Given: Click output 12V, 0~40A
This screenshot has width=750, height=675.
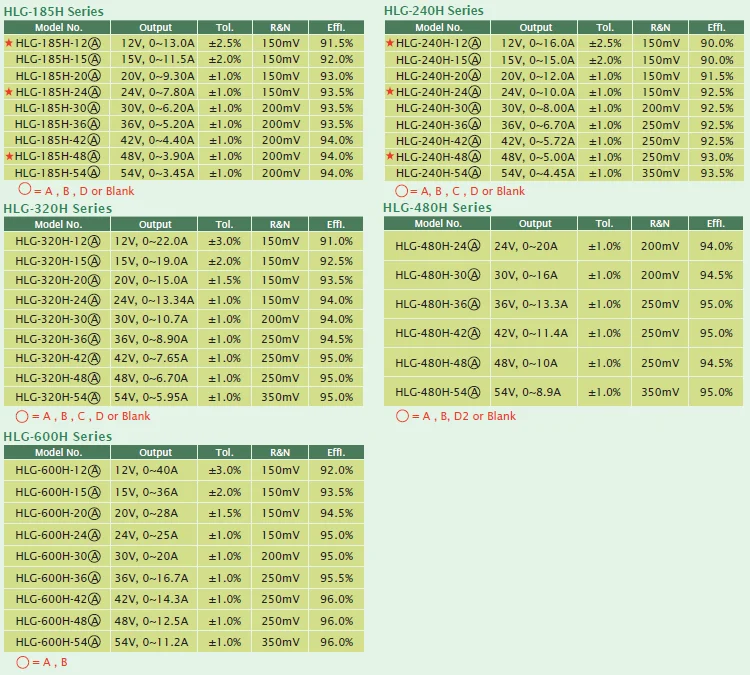Looking at the screenshot, I should (x=146, y=470).
